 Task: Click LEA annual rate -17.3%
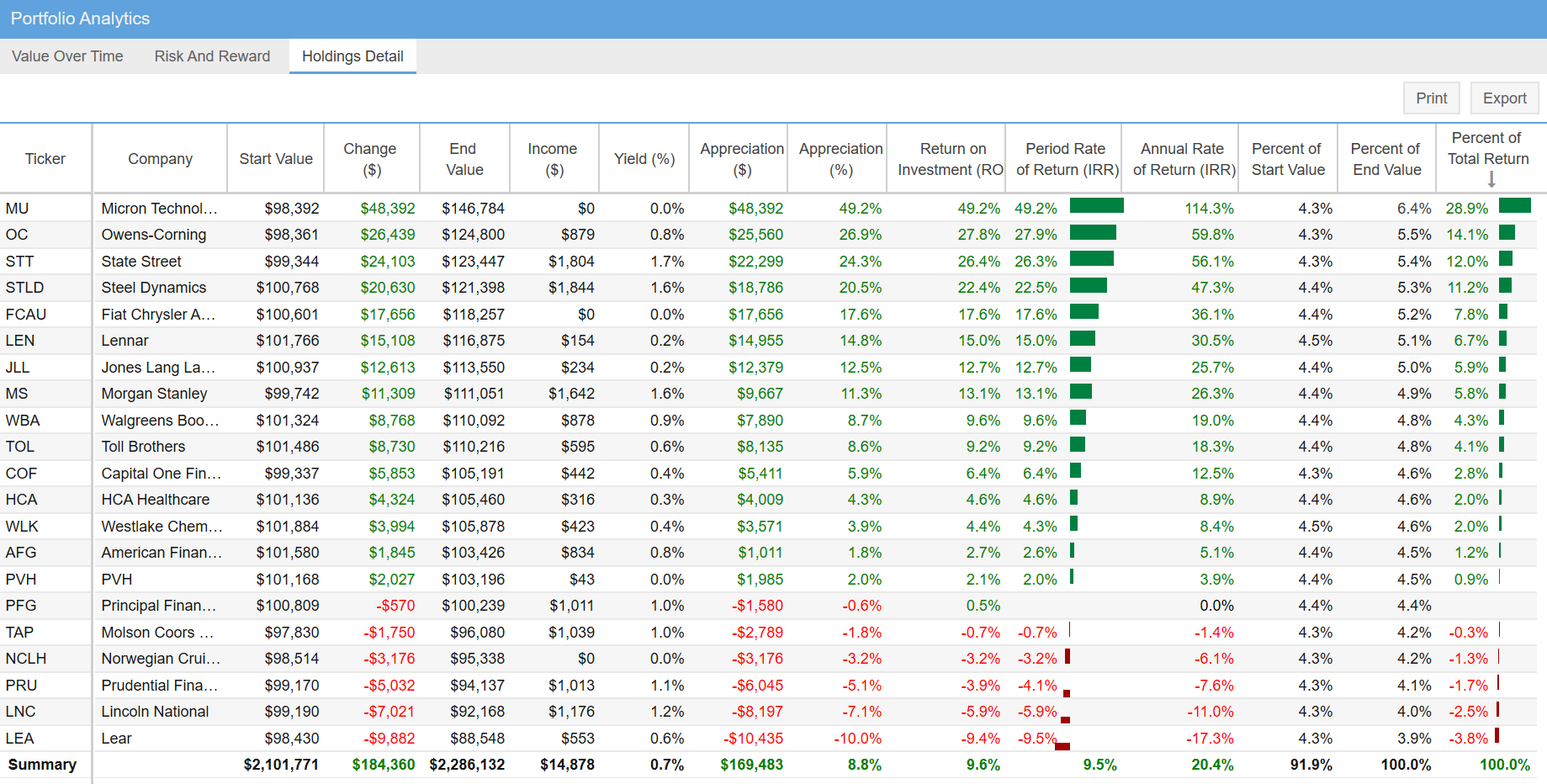1210,739
